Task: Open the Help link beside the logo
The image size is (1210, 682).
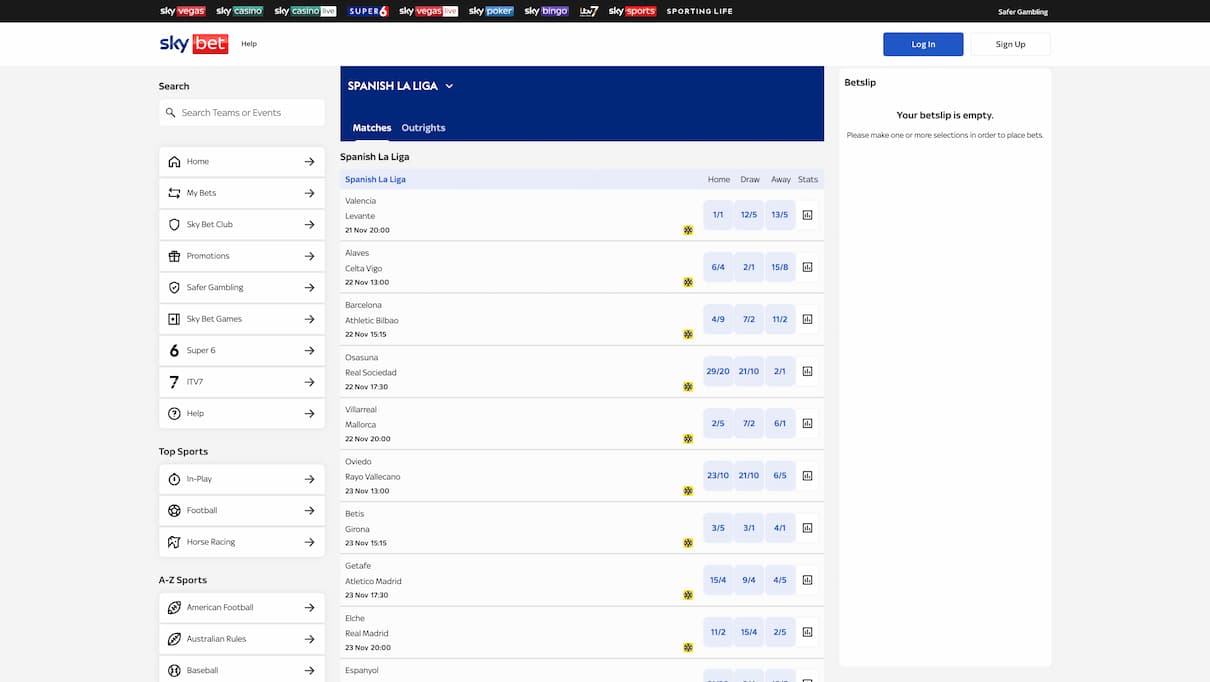Action: point(249,44)
